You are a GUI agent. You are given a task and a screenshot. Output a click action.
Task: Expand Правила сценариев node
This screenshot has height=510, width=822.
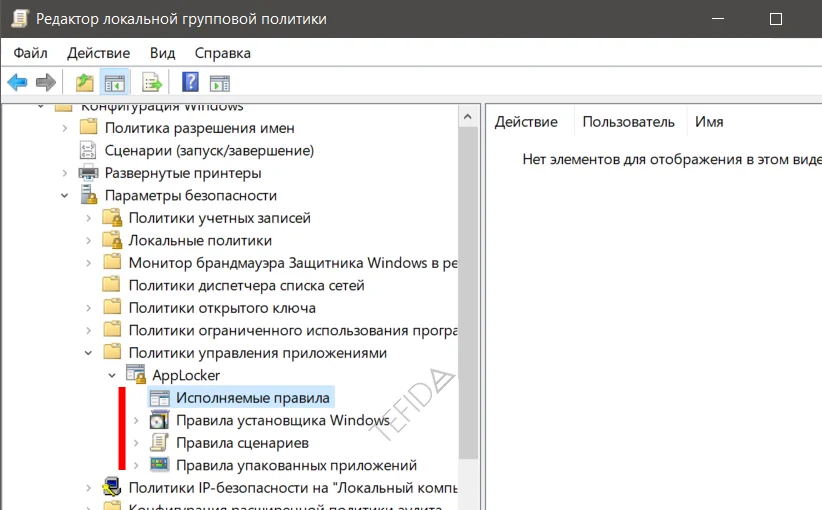click(x=136, y=443)
